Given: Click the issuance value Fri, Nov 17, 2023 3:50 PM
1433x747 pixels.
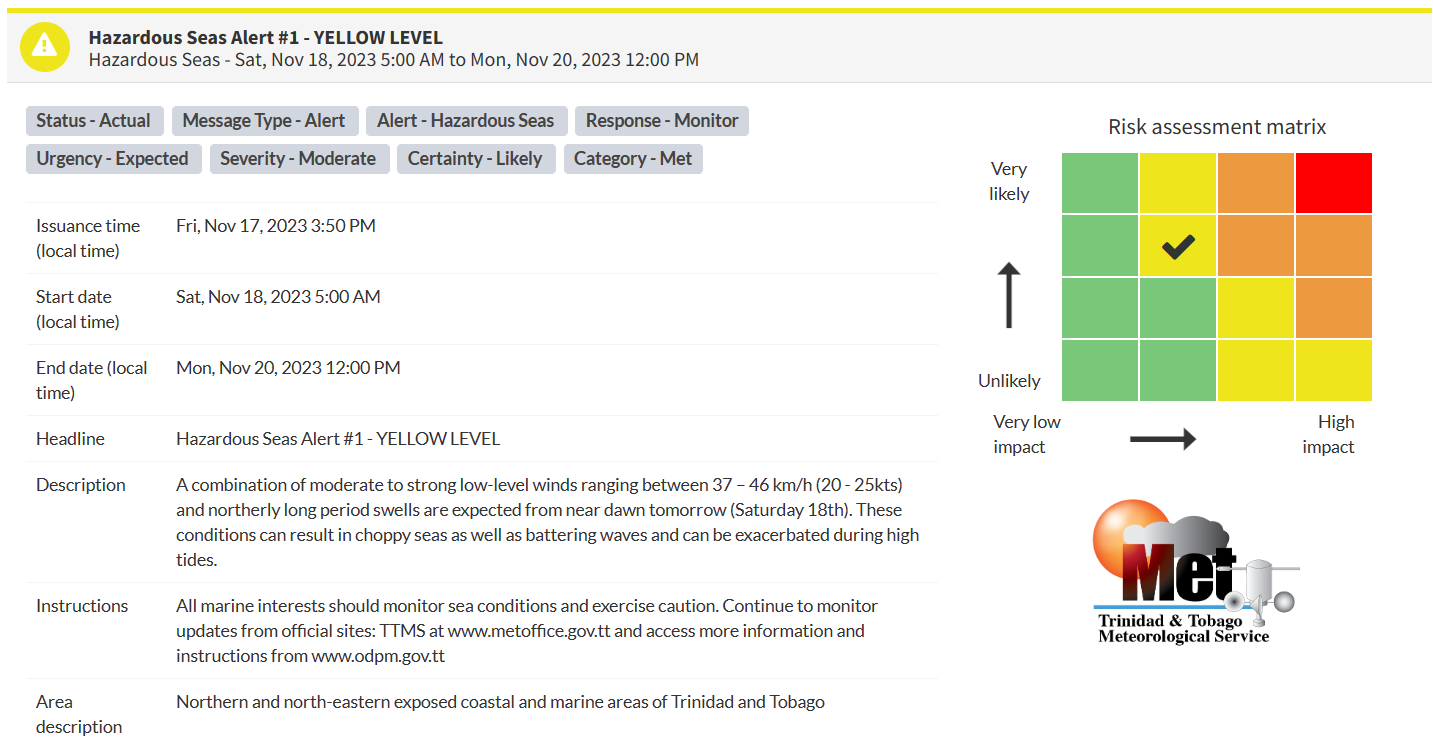Looking at the screenshot, I should pyautogui.click(x=276, y=226).
